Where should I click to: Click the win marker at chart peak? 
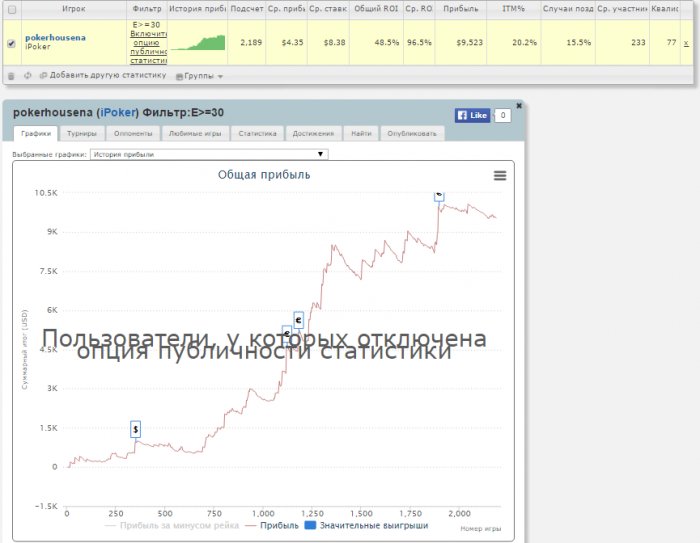click(439, 196)
